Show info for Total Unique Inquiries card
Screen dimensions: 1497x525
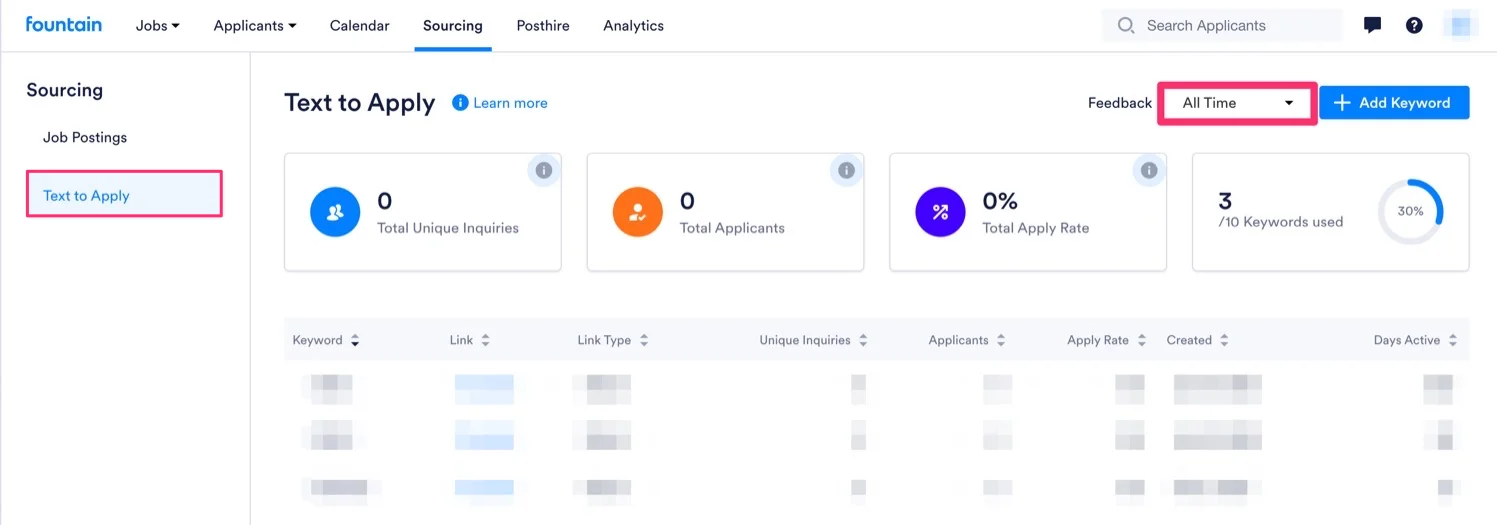coord(544,170)
